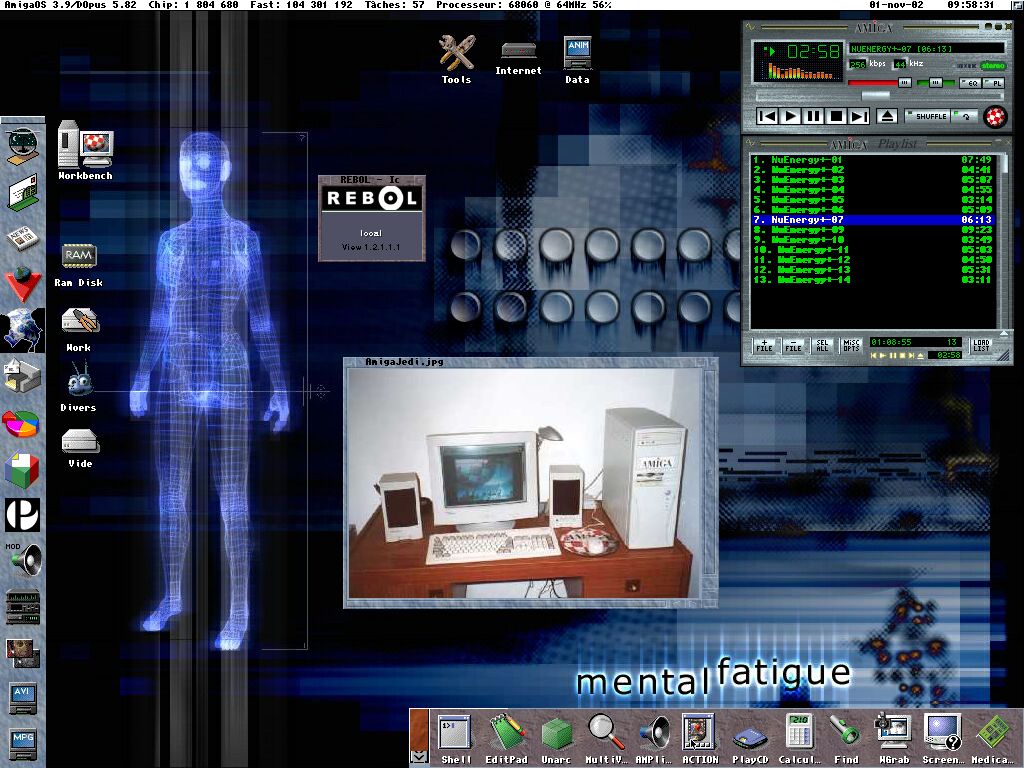Click the pie chart icon in left dock
This screenshot has width=1024, height=768.
tap(21, 423)
